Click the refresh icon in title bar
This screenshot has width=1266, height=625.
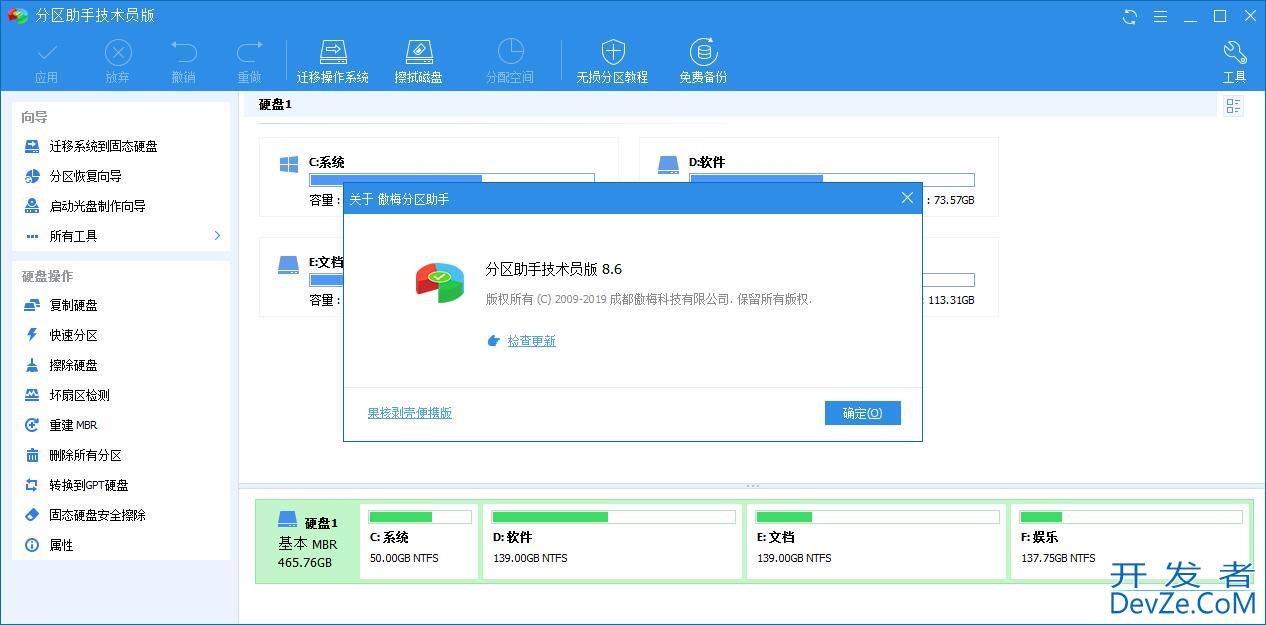[1130, 16]
